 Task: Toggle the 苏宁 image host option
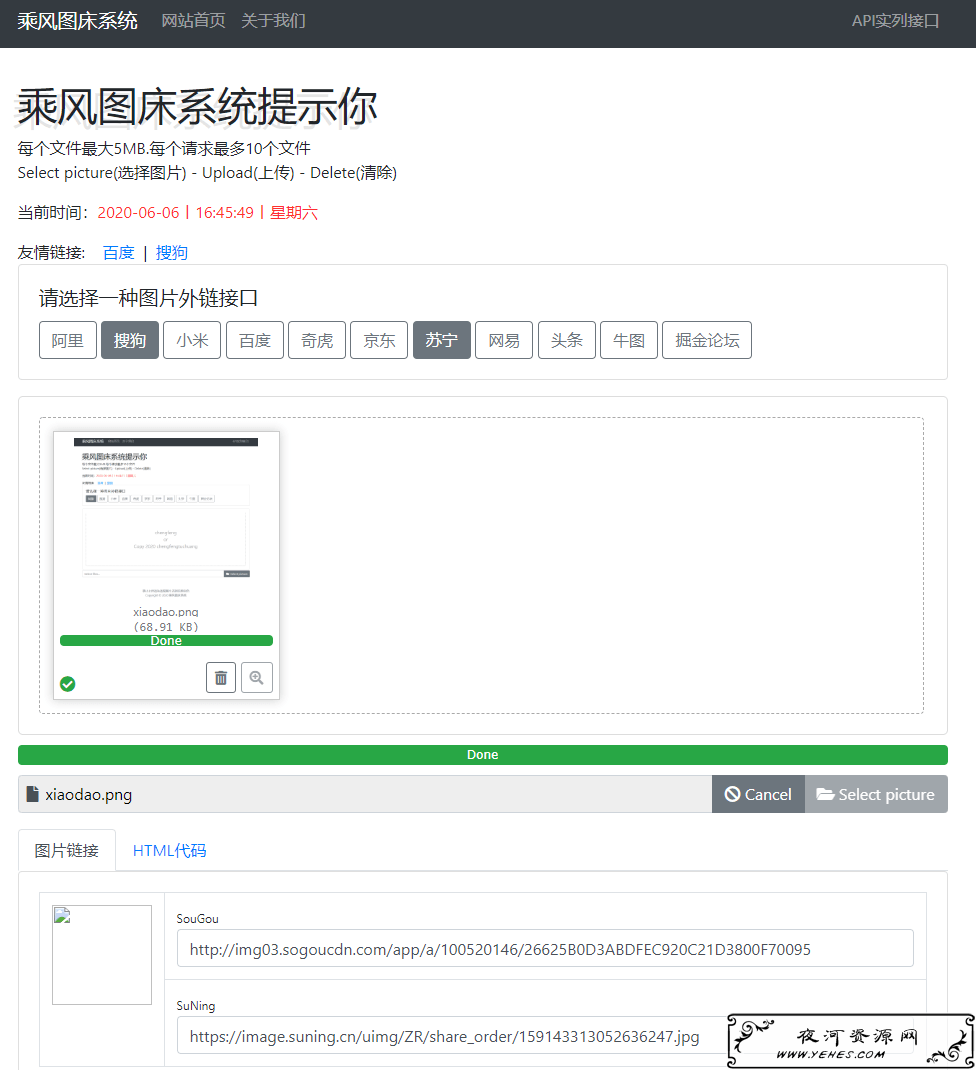coord(442,340)
